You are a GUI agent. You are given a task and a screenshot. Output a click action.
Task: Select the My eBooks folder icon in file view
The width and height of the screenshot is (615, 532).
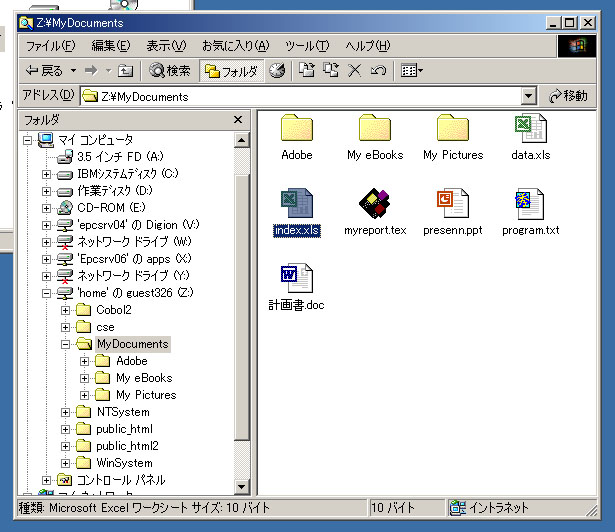pos(375,128)
